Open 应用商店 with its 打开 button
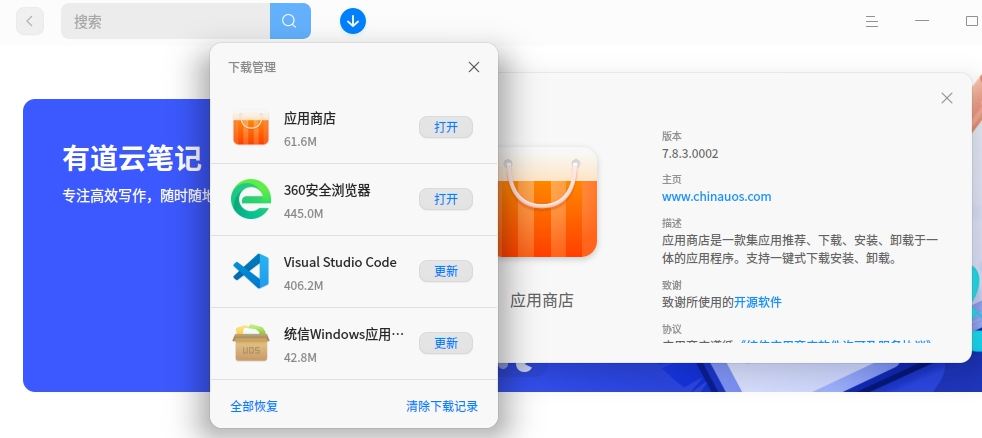Viewport: 982px width, 438px height. (x=446, y=127)
